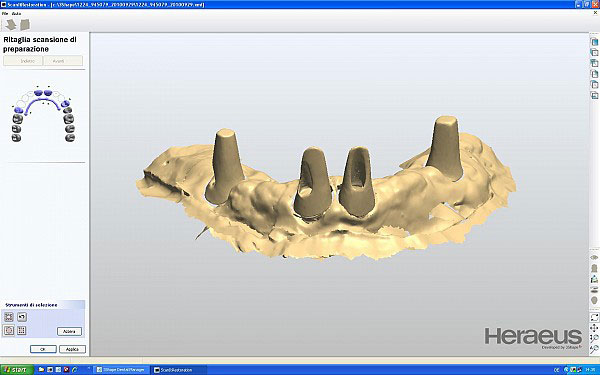Open the Aiuto menu
The width and height of the screenshot is (600, 375).
(16, 13)
